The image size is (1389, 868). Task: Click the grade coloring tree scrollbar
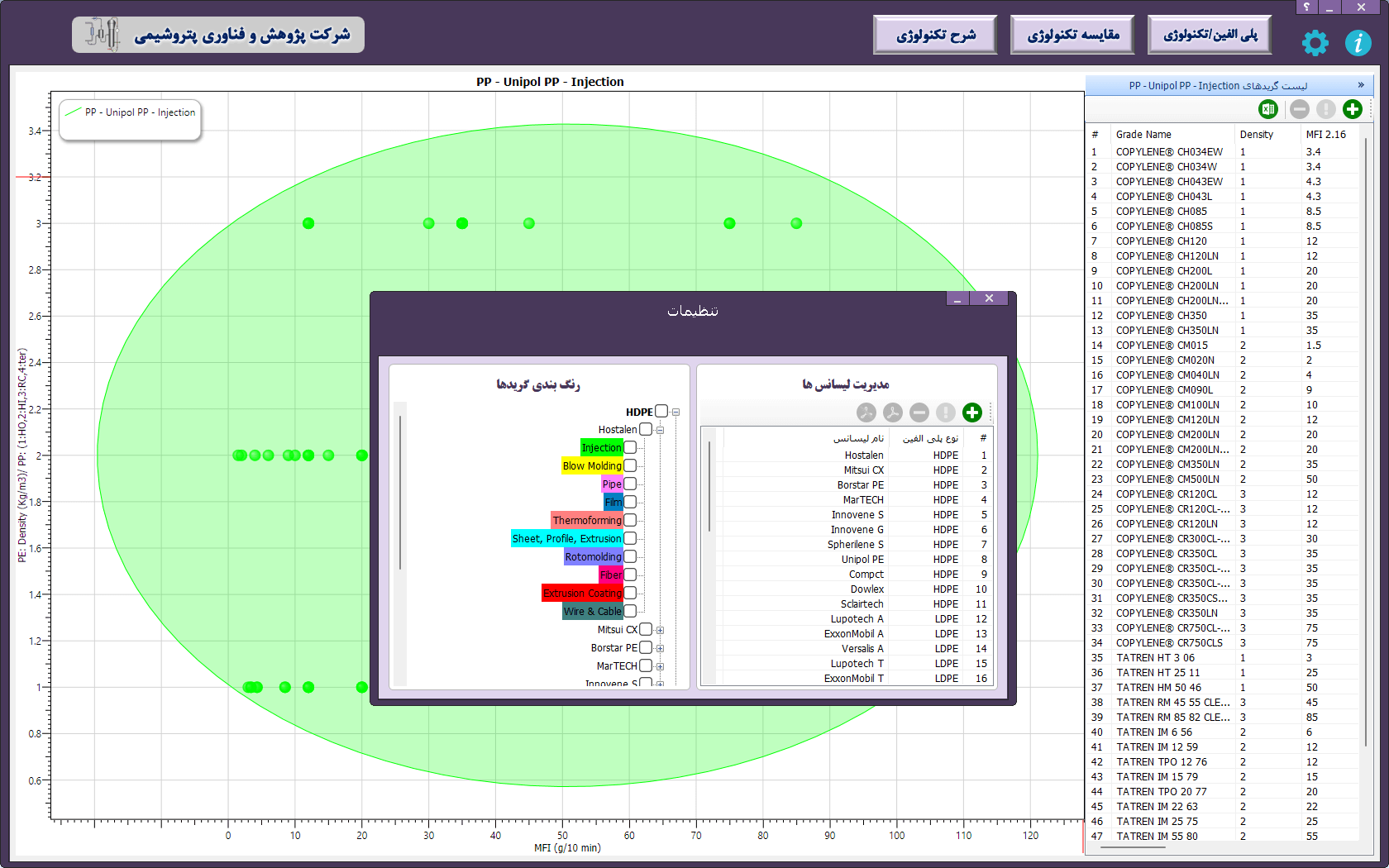[400, 493]
